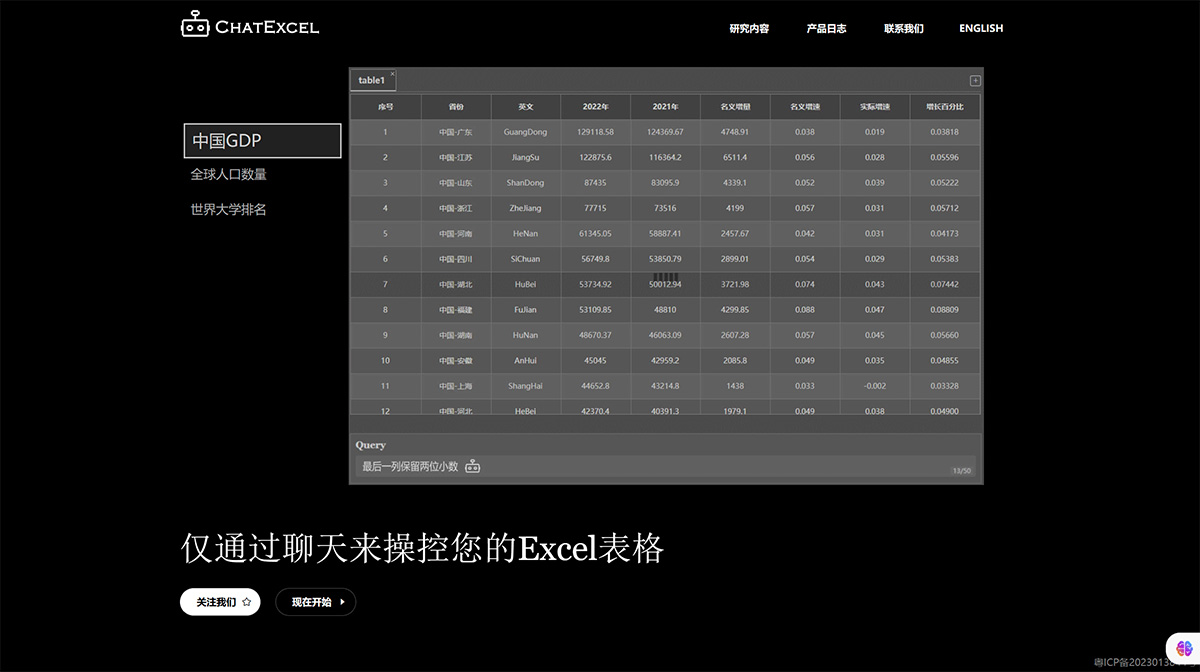Switch to the table1 tab
This screenshot has width=1200, height=672.
[x=371, y=80]
